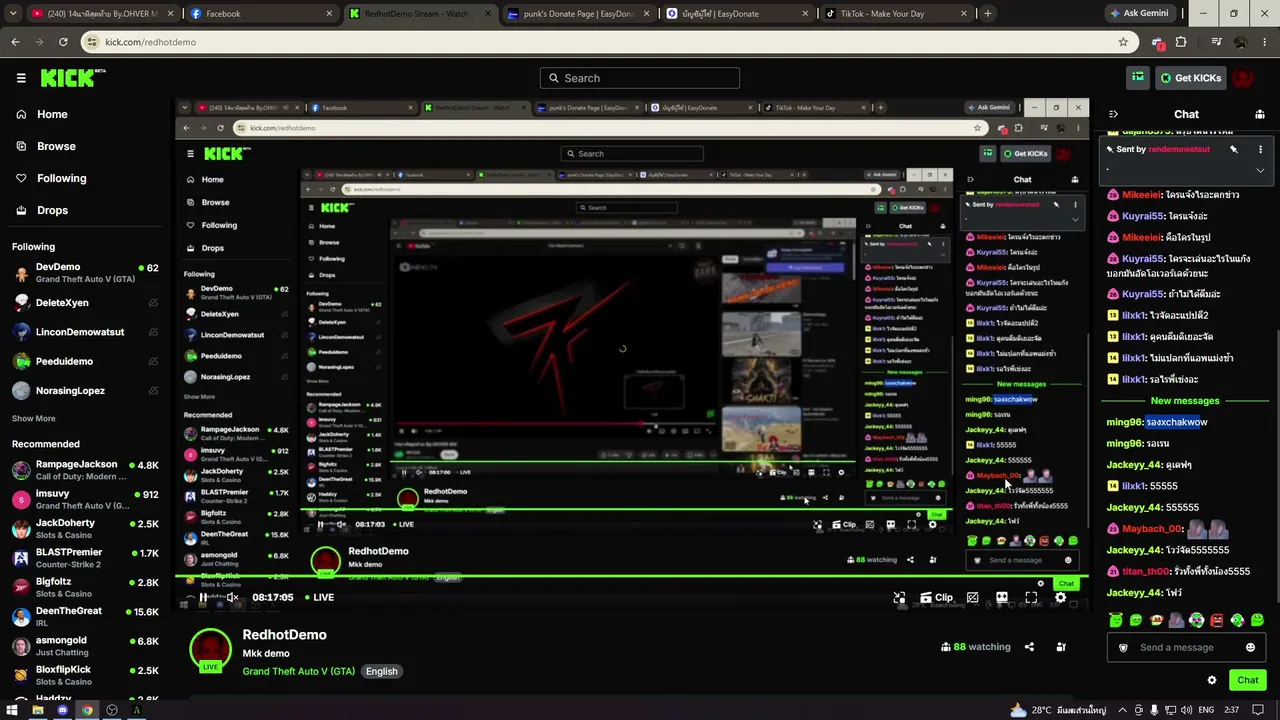Open the mini player mode icon
This screenshot has width=1280, height=720.
coord(899,597)
